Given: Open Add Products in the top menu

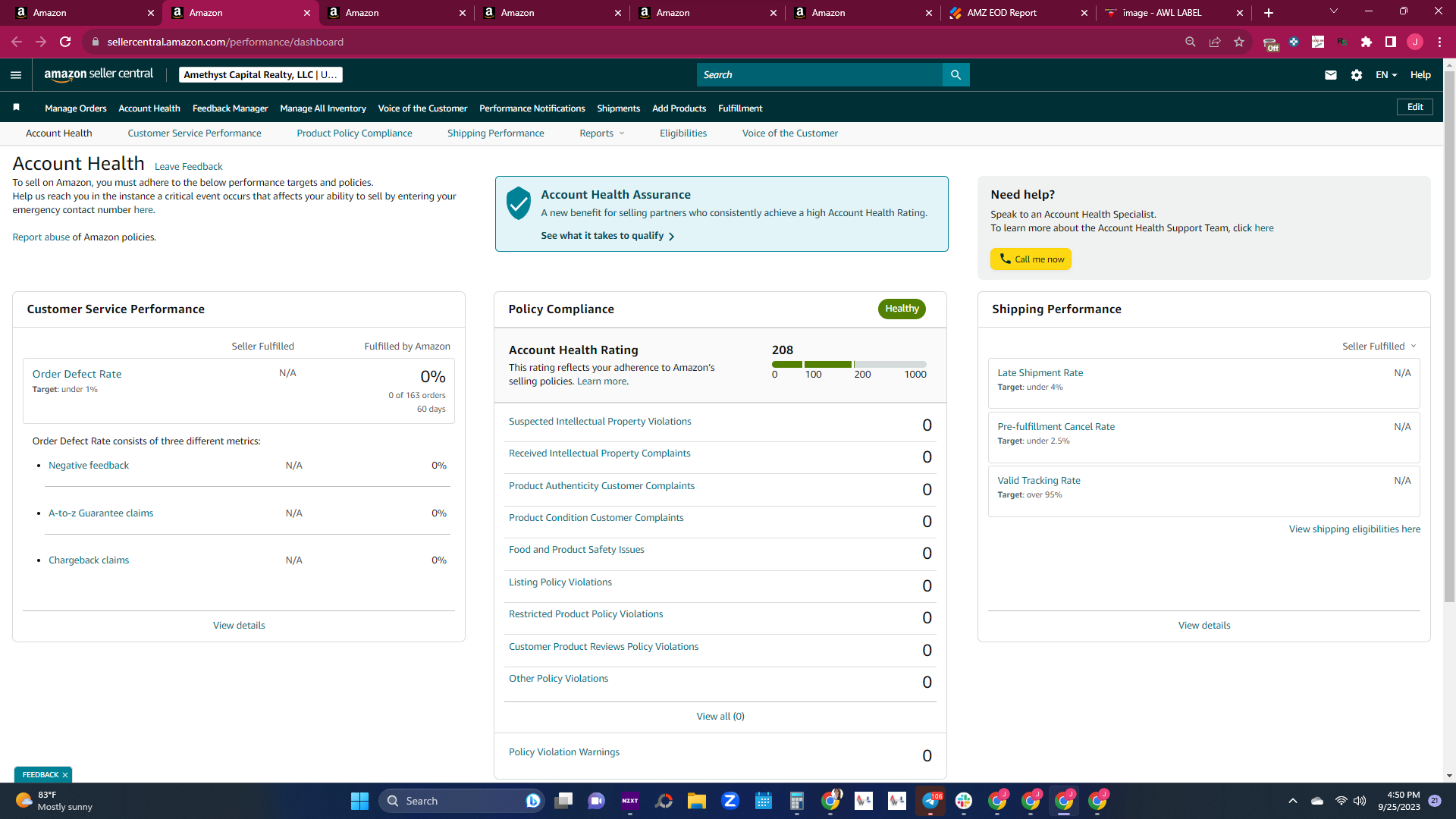Looking at the screenshot, I should 679,108.
